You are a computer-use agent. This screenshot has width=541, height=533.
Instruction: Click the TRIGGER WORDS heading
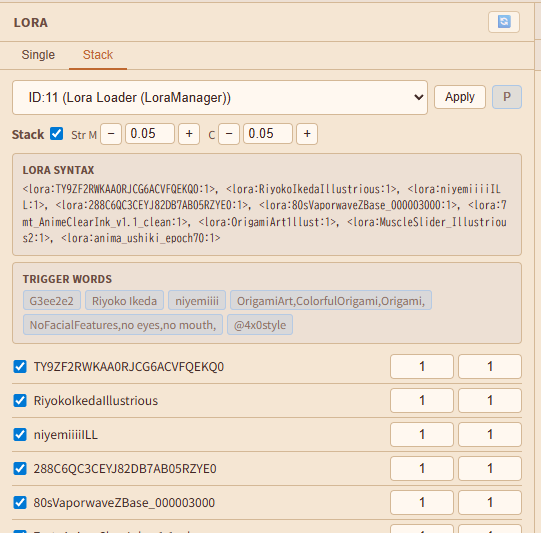pyautogui.click(x=67, y=279)
